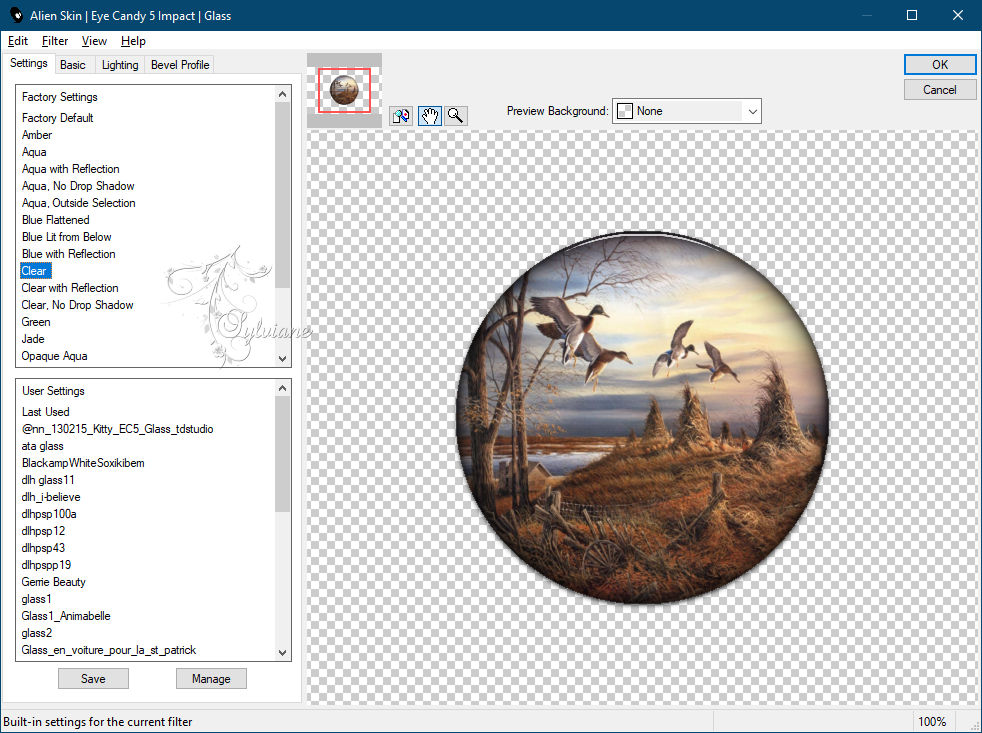Select the Aqua preset
Image resolution: width=982 pixels, height=733 pixels.
click(x=34, y=152)
